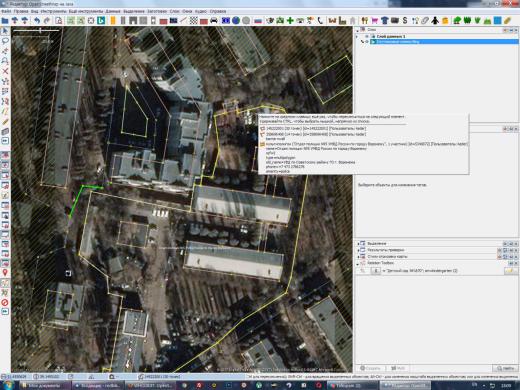Viewport: 520px width, 390px height.
Task: Open the Справка menu
Action: click(x=218, y=11)
